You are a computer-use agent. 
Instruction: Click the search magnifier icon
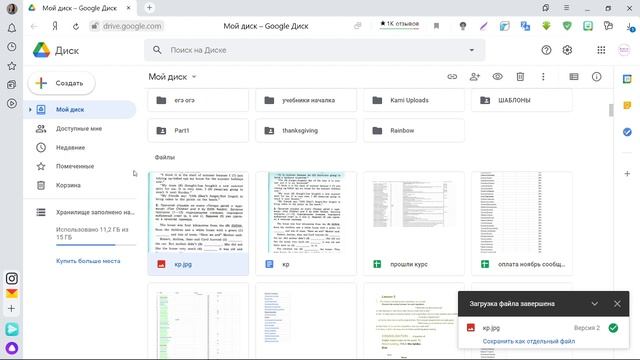157,50
